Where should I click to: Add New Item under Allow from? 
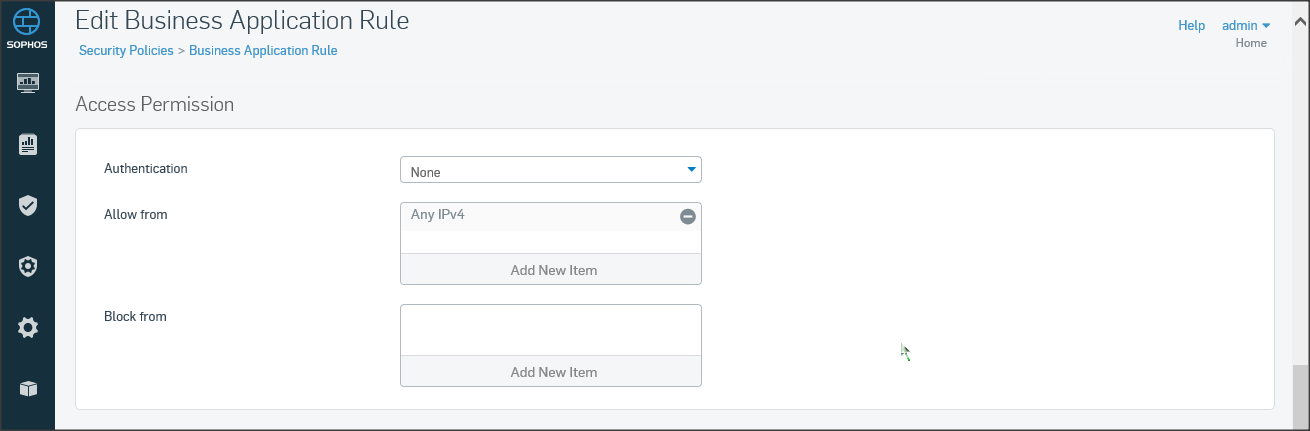(551, 270)
